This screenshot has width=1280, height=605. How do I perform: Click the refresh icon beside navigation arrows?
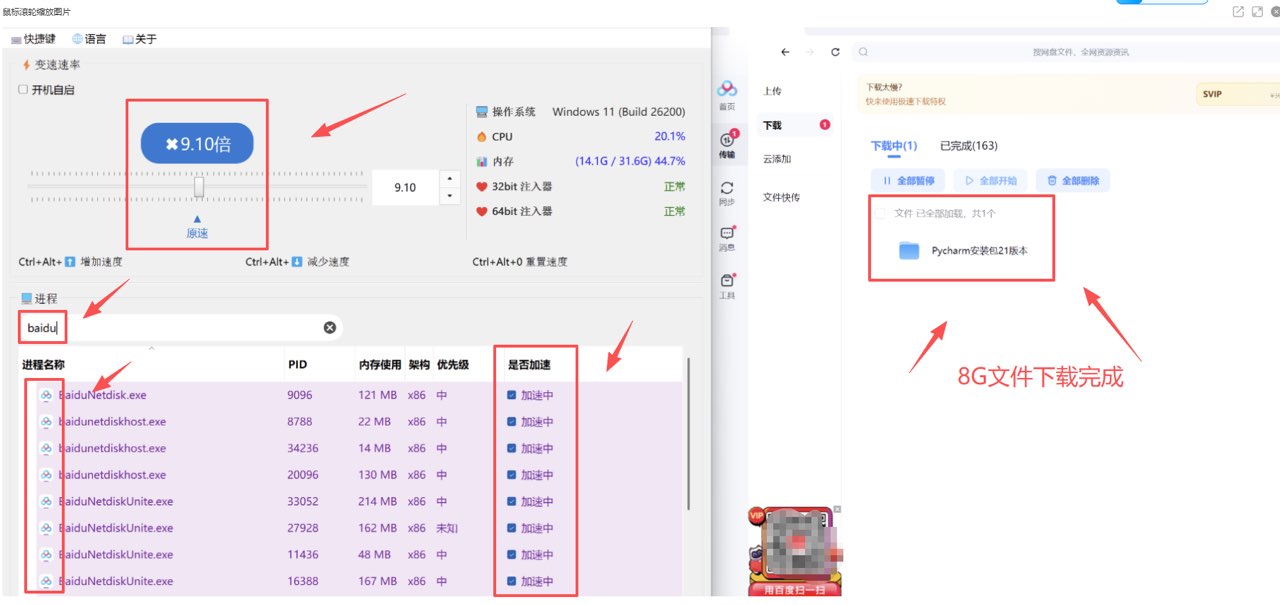(835, 52)
